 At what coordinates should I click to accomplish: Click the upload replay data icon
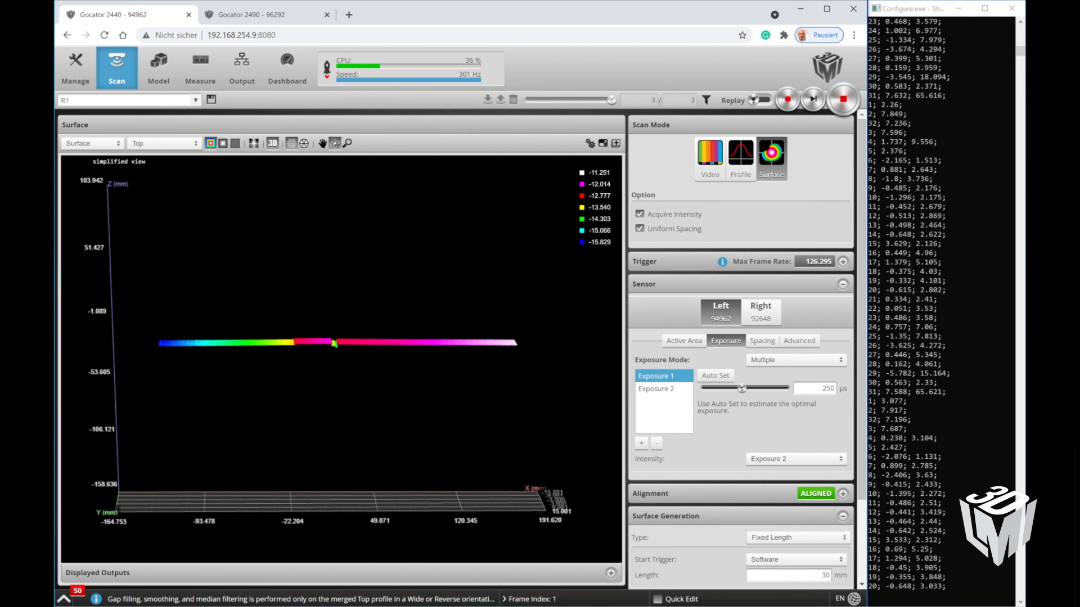(501, 99)
